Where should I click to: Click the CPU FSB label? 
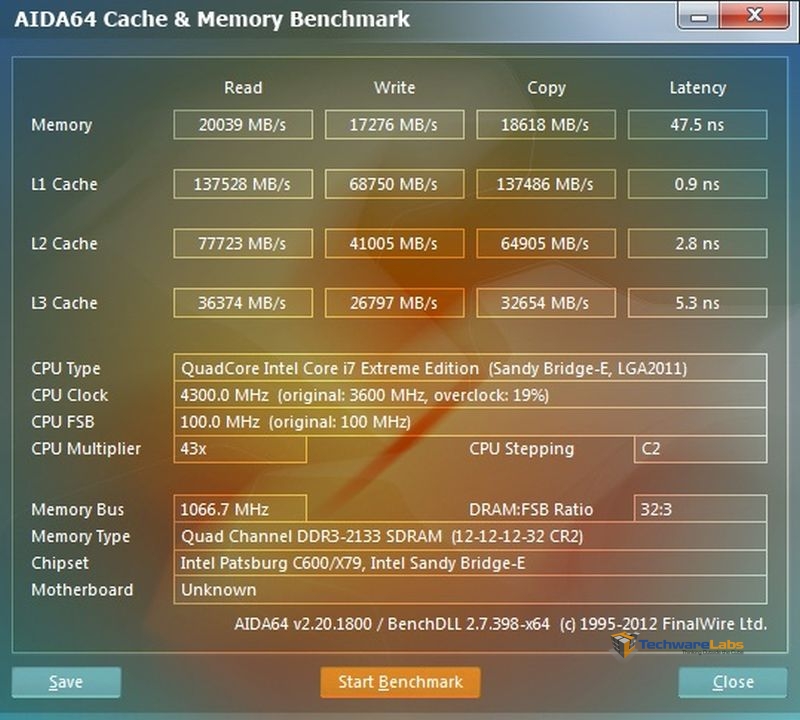point(63,422)
